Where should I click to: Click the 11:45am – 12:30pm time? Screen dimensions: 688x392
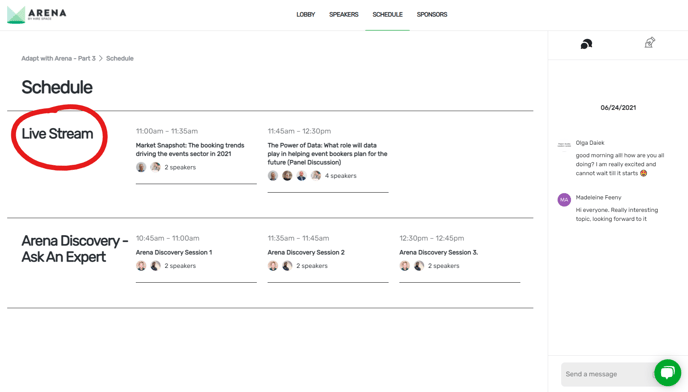coord(299,131)
